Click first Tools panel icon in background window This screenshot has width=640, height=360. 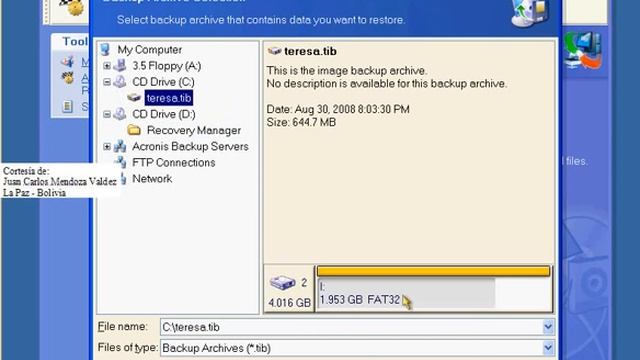pos(67,62)
